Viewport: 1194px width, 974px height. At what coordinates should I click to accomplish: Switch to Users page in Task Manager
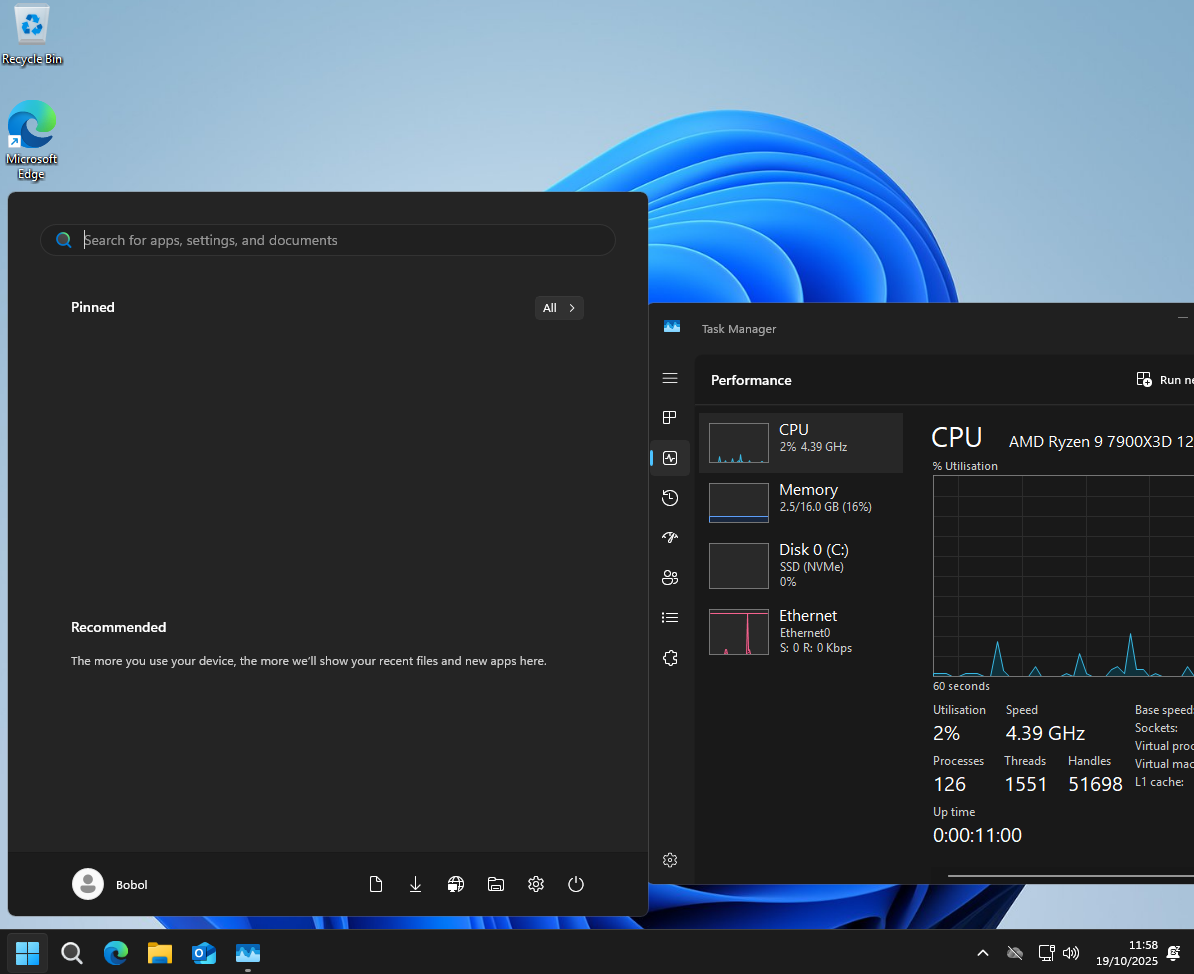670,578
